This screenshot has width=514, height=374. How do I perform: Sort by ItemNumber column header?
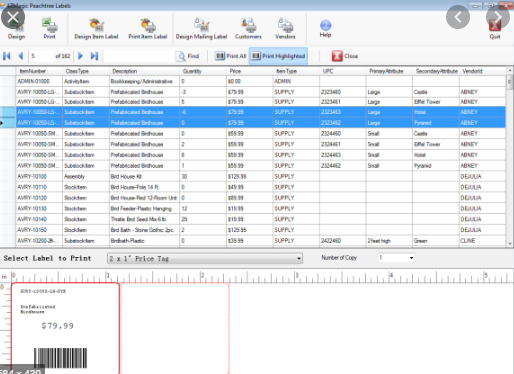[x=39, y=71]
